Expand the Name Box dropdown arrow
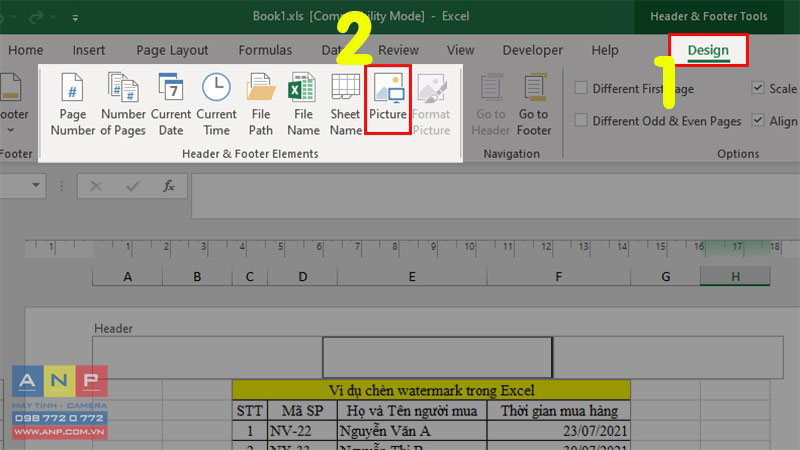Viewport: 800px width, 450px height. pos(36,185)
